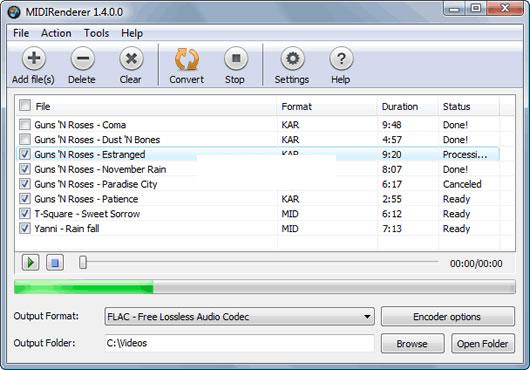Click MID format cell for Yanni row
530x370 pixels.
290,229
